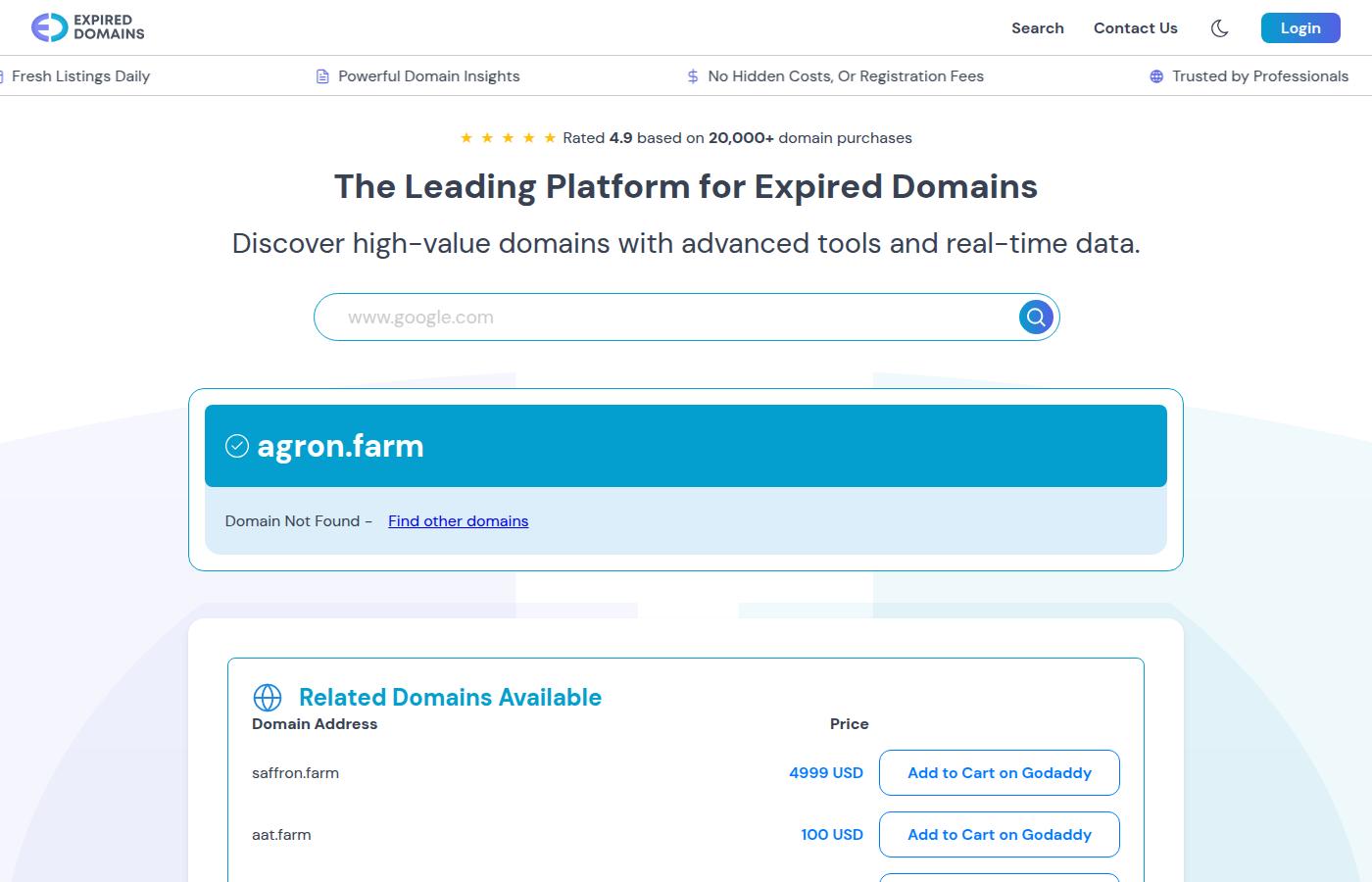Screen dimensions: 1372x882
Task: Click the Expired Domains logo
Action: pos(87,27)
